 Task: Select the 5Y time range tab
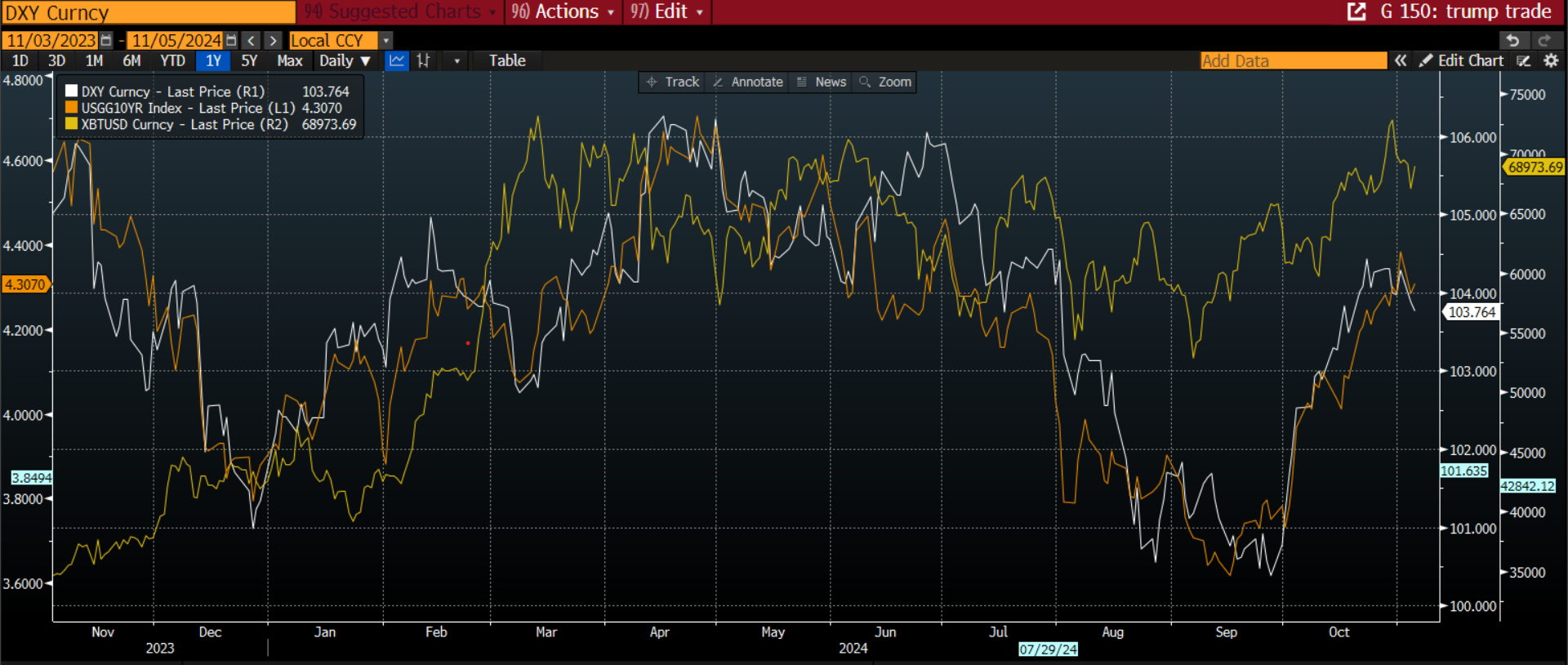[x=249, y=60]
